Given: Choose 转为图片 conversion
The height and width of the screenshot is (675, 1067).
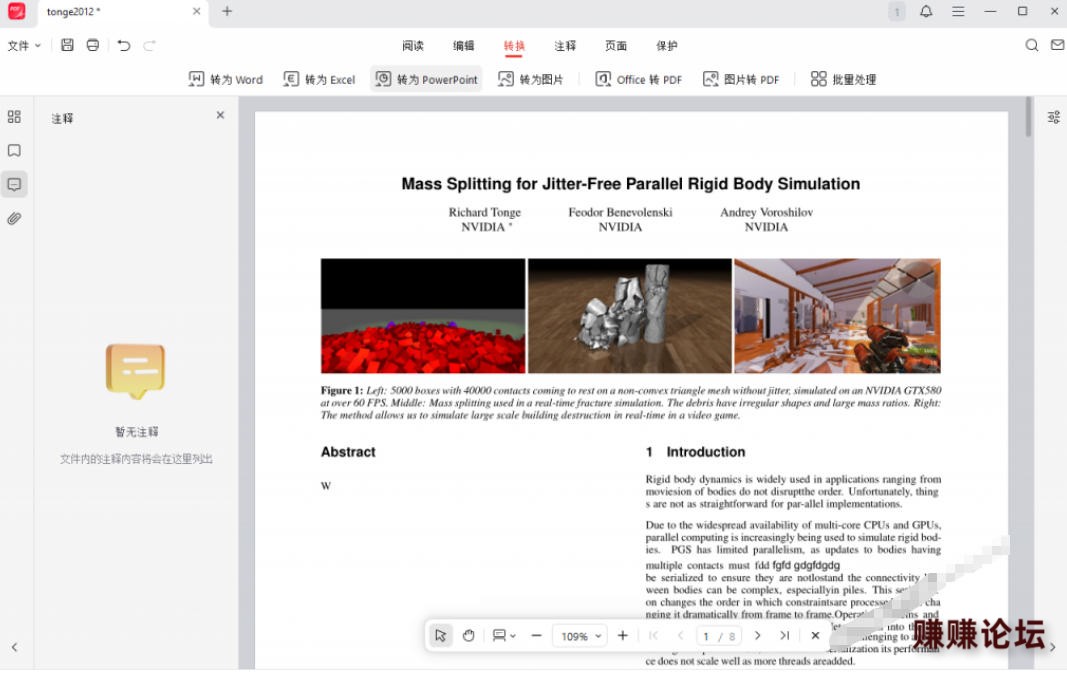Looking at the screenshot, I should coord(531,79).
